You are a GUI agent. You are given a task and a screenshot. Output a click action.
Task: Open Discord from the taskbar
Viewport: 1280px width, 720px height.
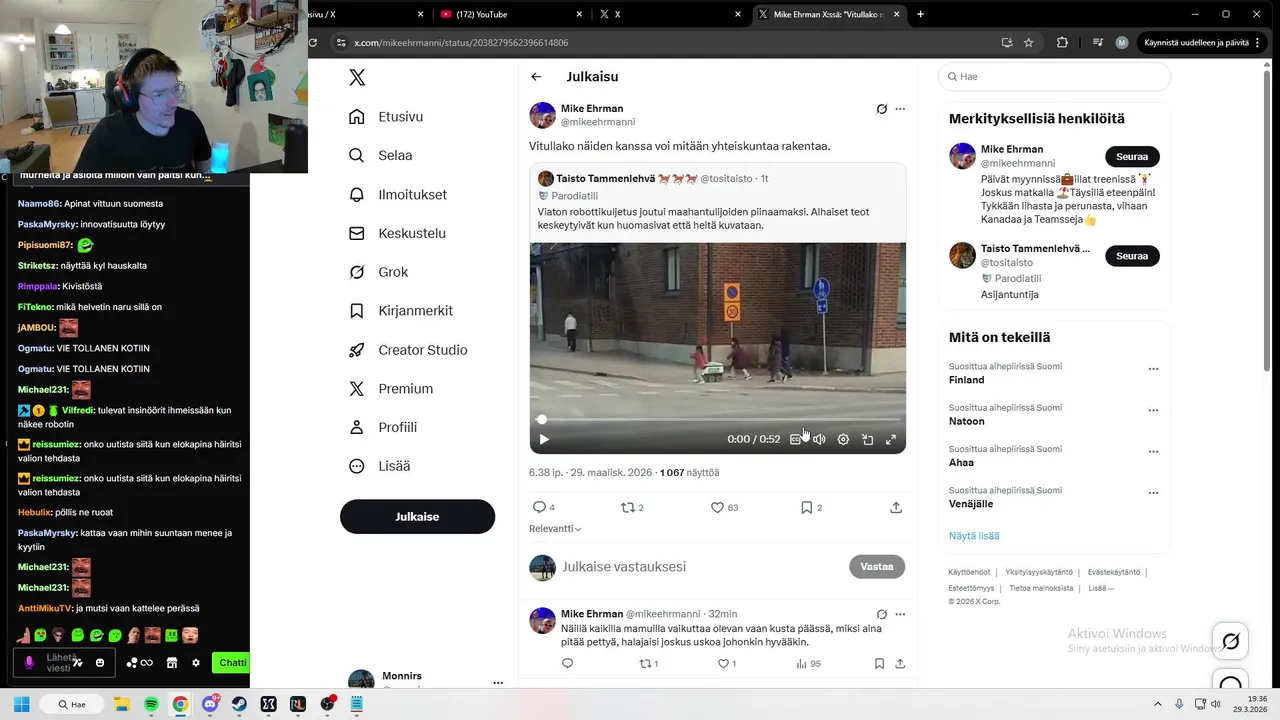(x=210, y=704)
